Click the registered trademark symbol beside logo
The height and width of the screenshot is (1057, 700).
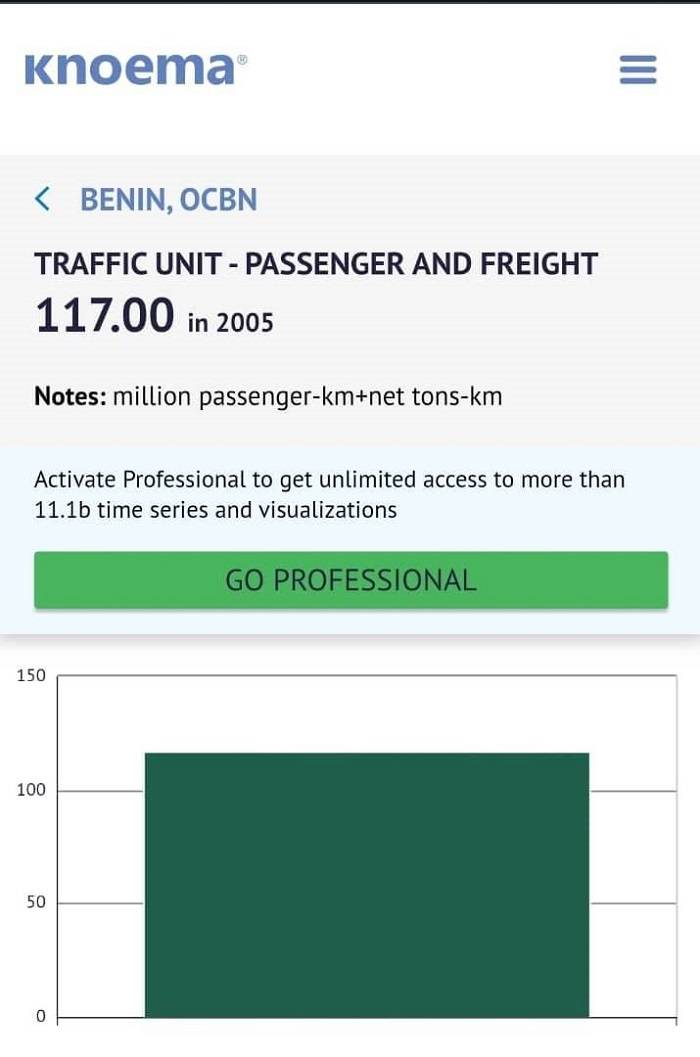click(241, 59)
